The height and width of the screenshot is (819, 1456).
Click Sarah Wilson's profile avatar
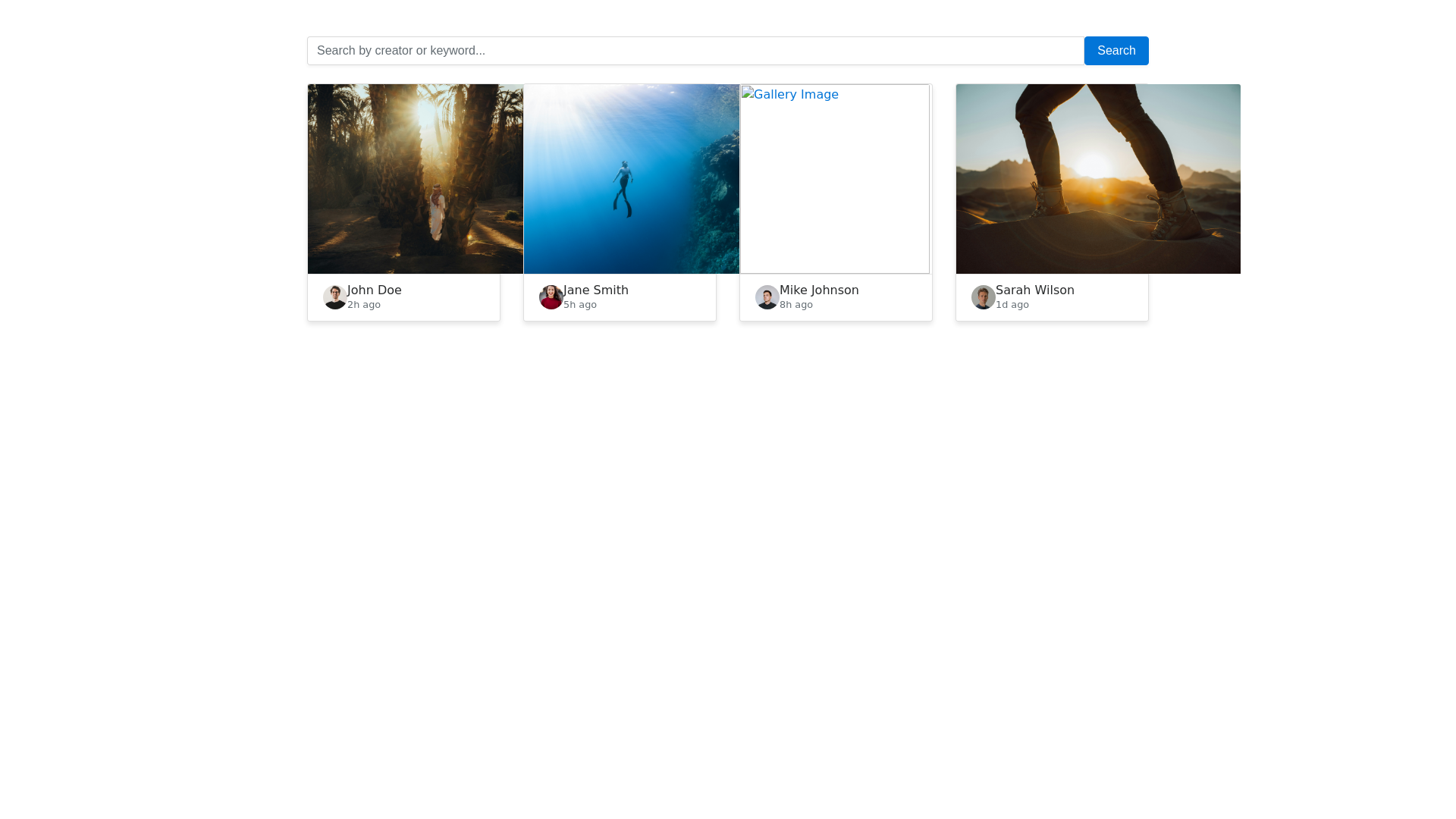983,297
